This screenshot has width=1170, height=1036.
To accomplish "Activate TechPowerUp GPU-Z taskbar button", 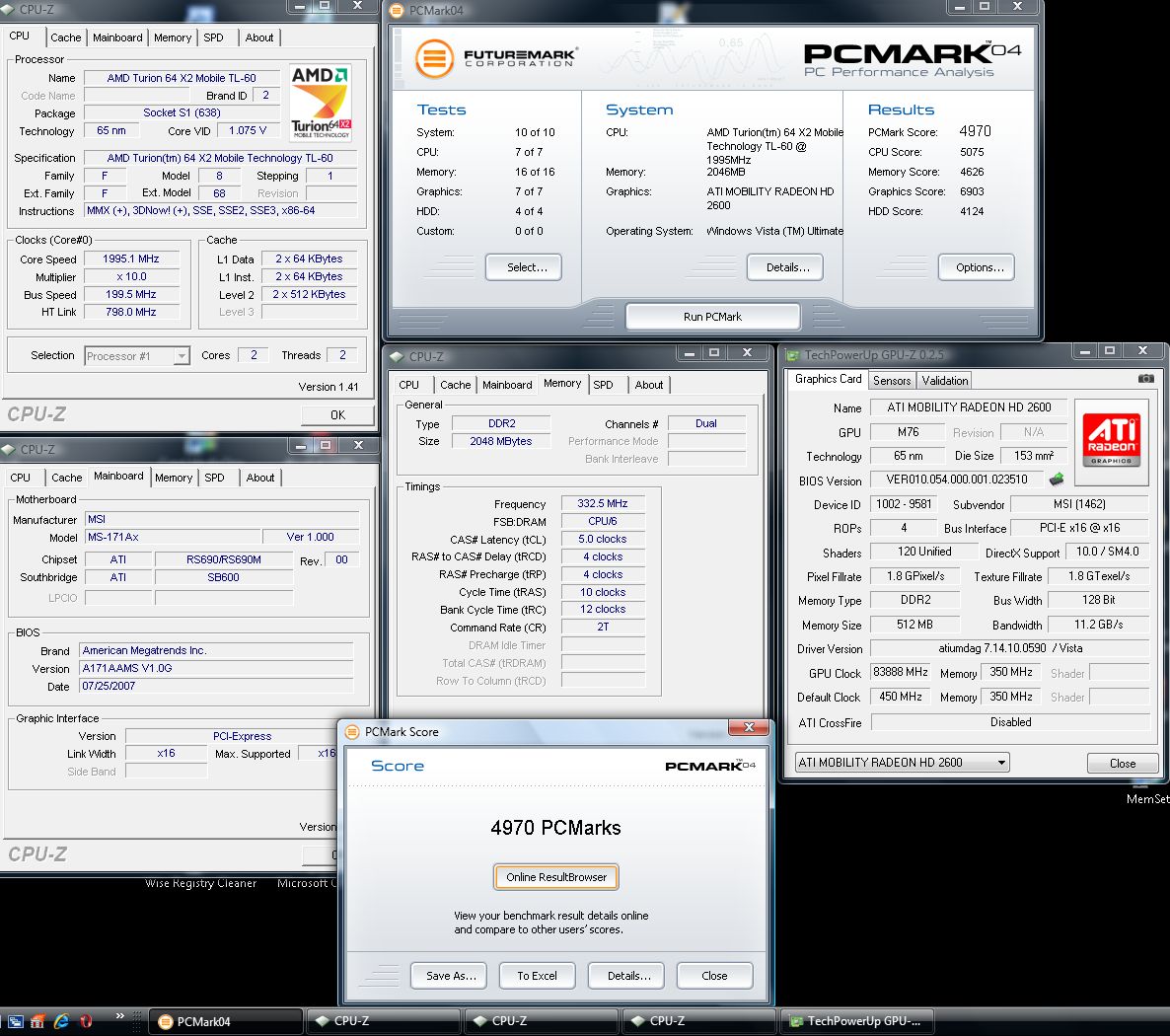I will 856,1021.
